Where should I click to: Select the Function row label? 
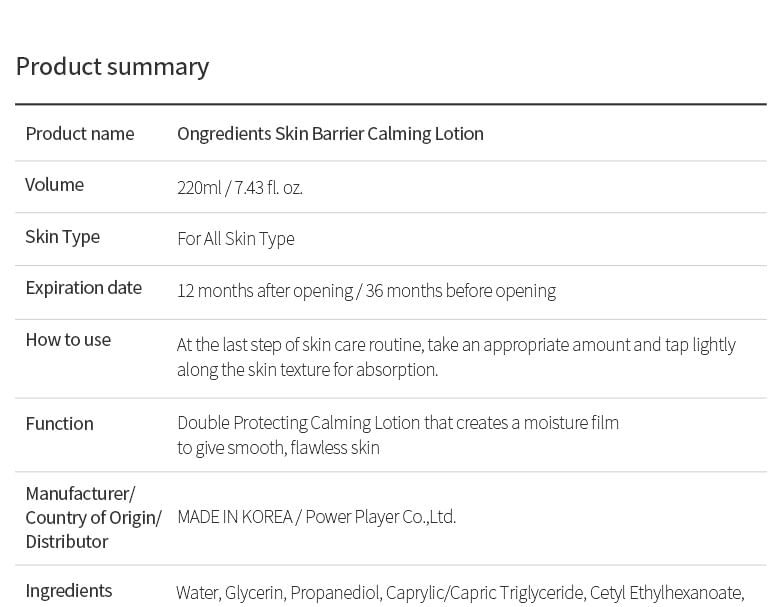point(59,424)
